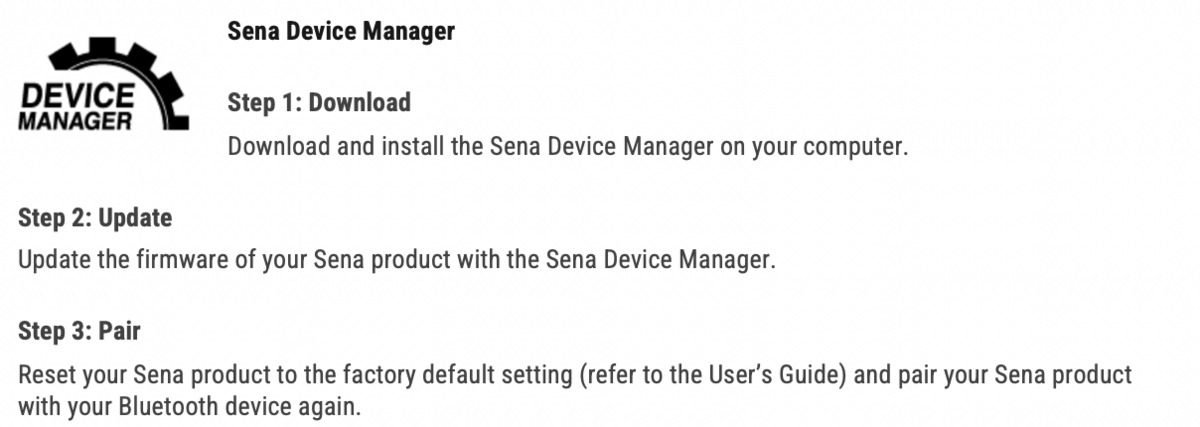Click the Step 3: Pair heading
The image size is (1200, 427).
(x=78, y=331)
